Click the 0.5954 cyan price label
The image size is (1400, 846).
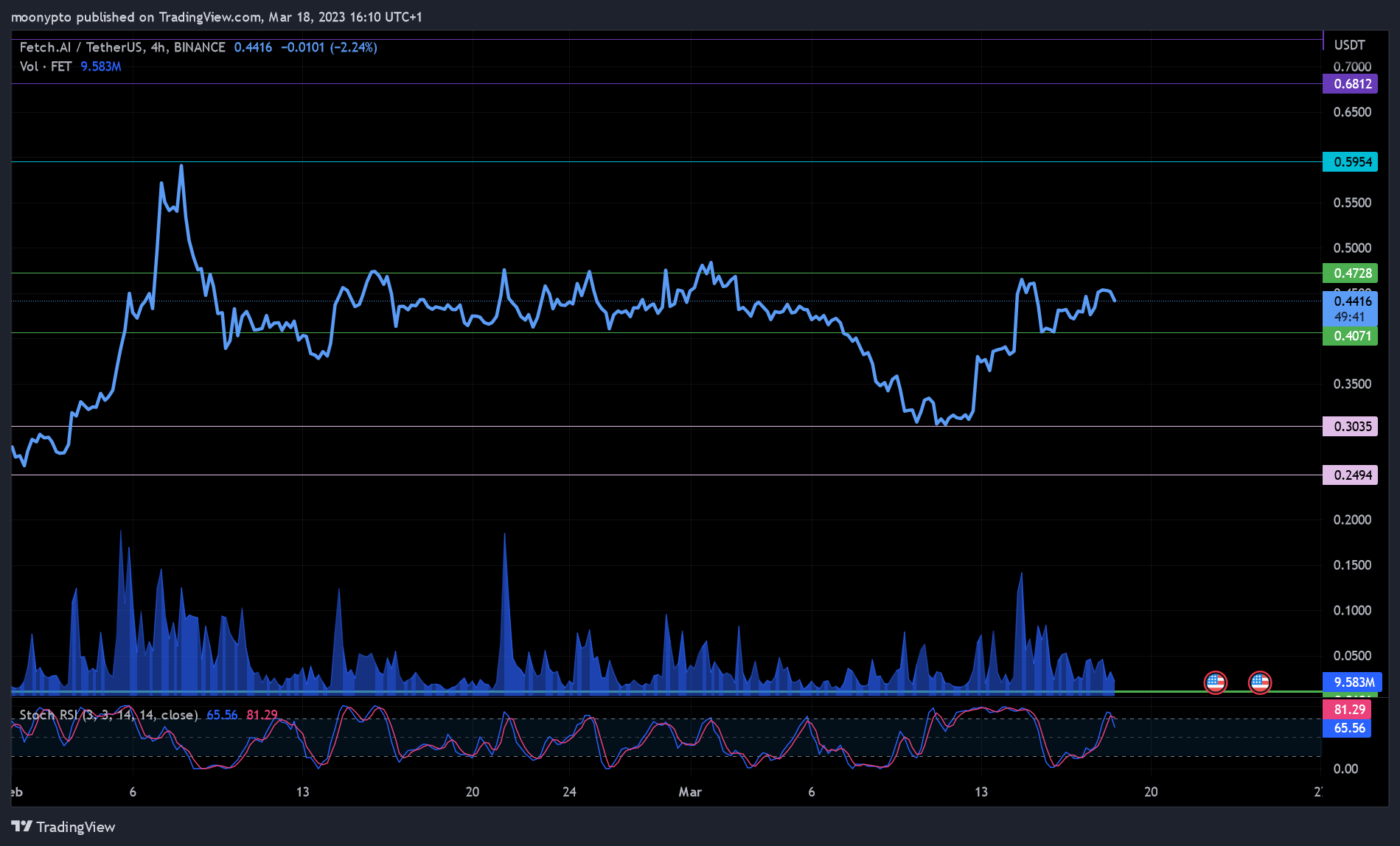tap(1350, 161)
